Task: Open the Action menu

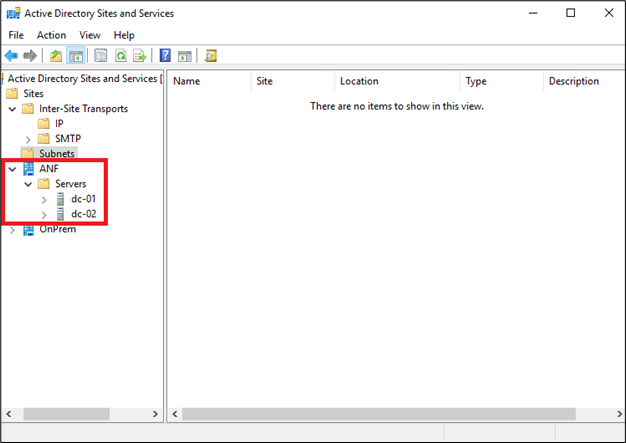Action: tap(52, 35)
